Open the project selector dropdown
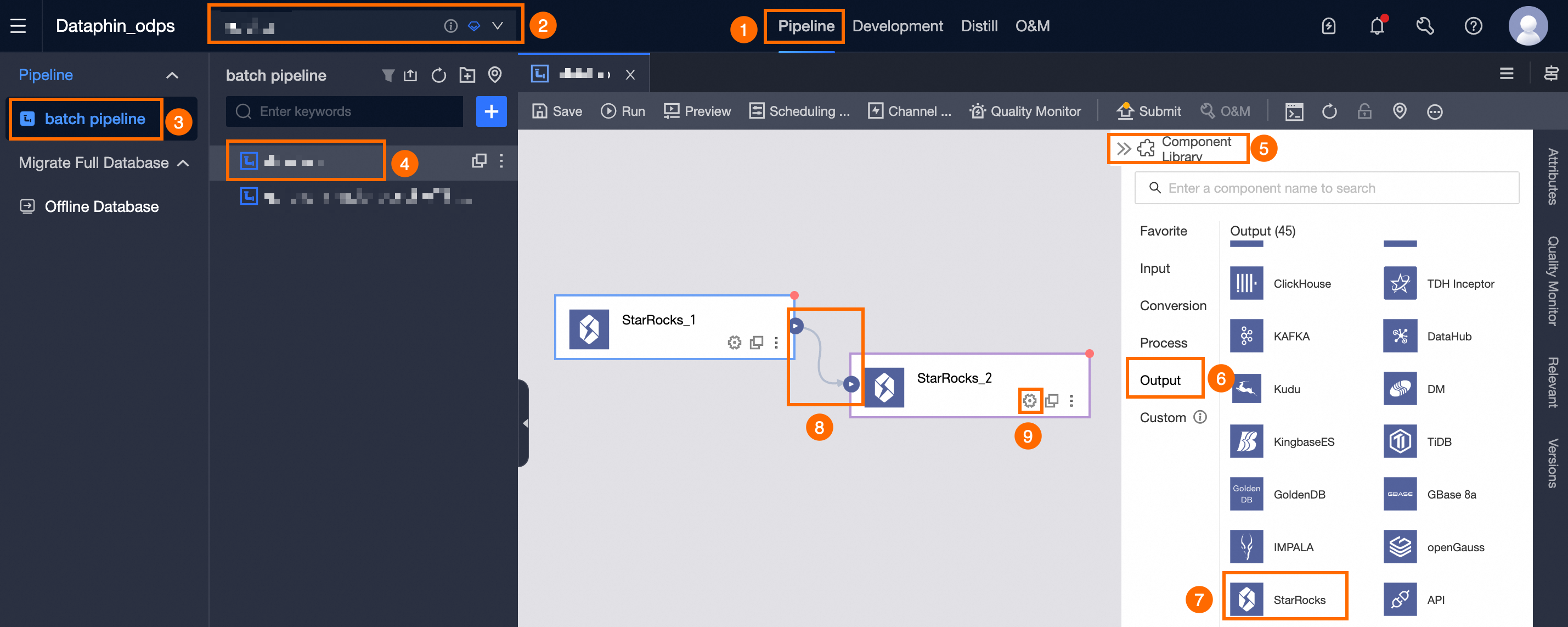The image size is (1568, 627). click(498, 26)
